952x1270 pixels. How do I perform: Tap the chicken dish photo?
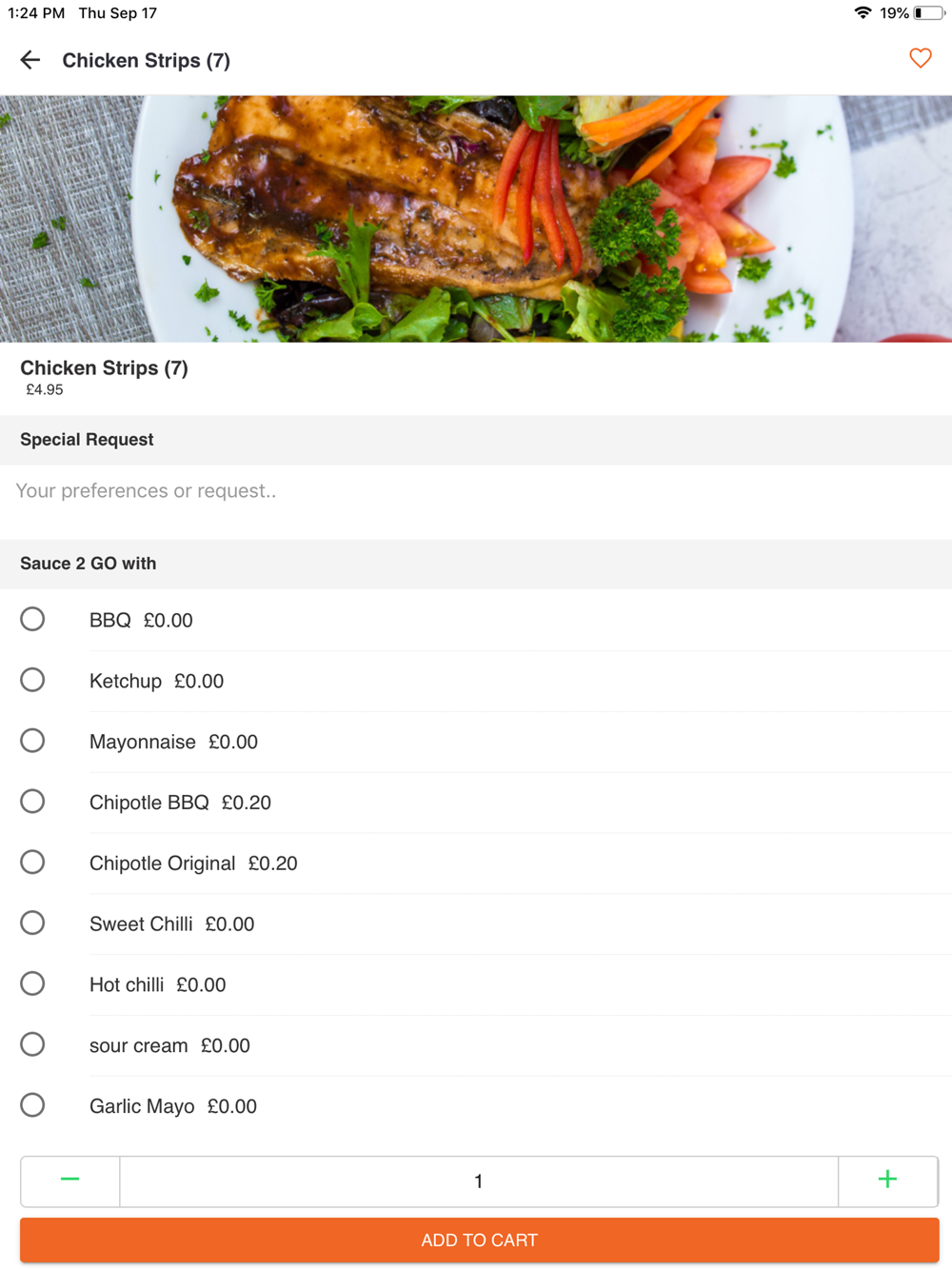[476, 218]
